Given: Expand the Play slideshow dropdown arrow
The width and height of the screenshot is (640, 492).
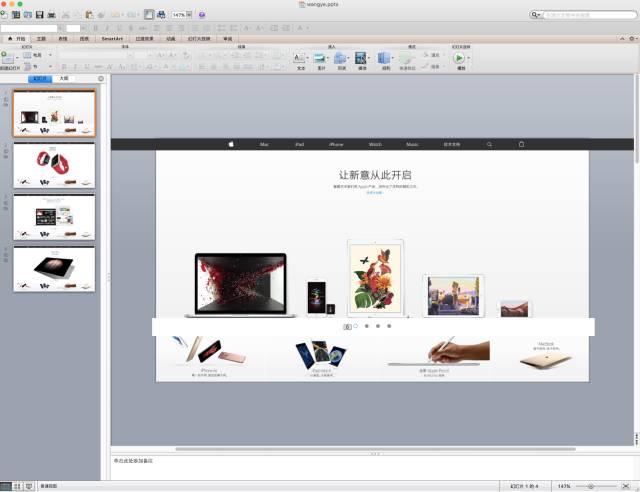Looking at the screenshot, I should click(469, 58).
